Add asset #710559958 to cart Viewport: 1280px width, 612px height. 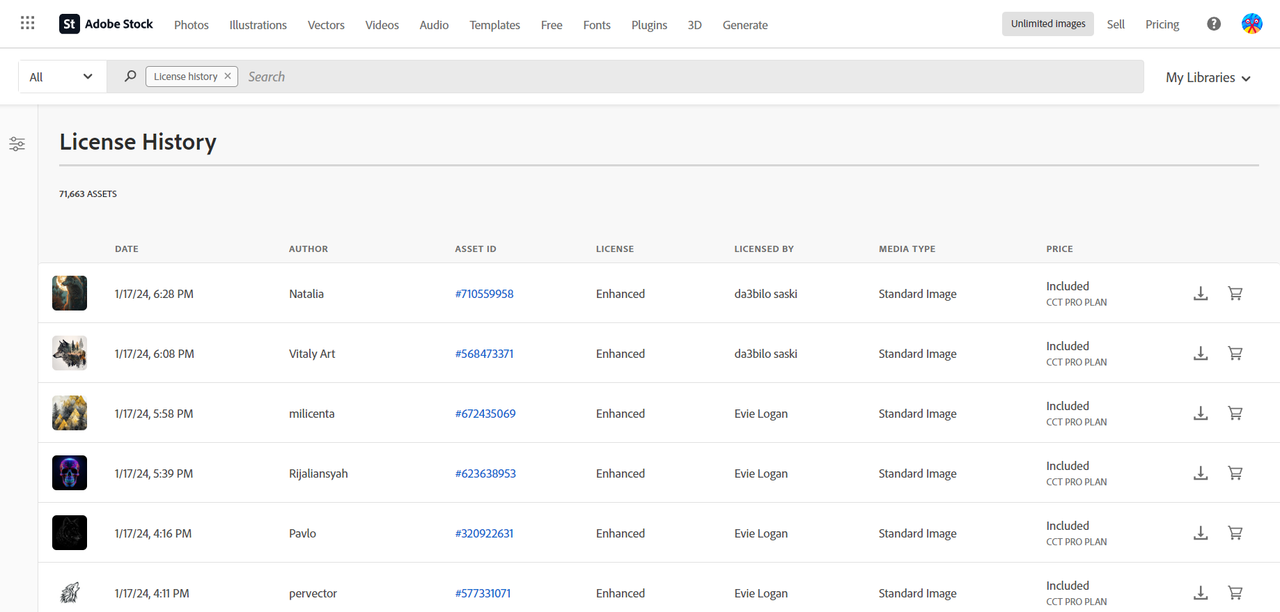1235,294
